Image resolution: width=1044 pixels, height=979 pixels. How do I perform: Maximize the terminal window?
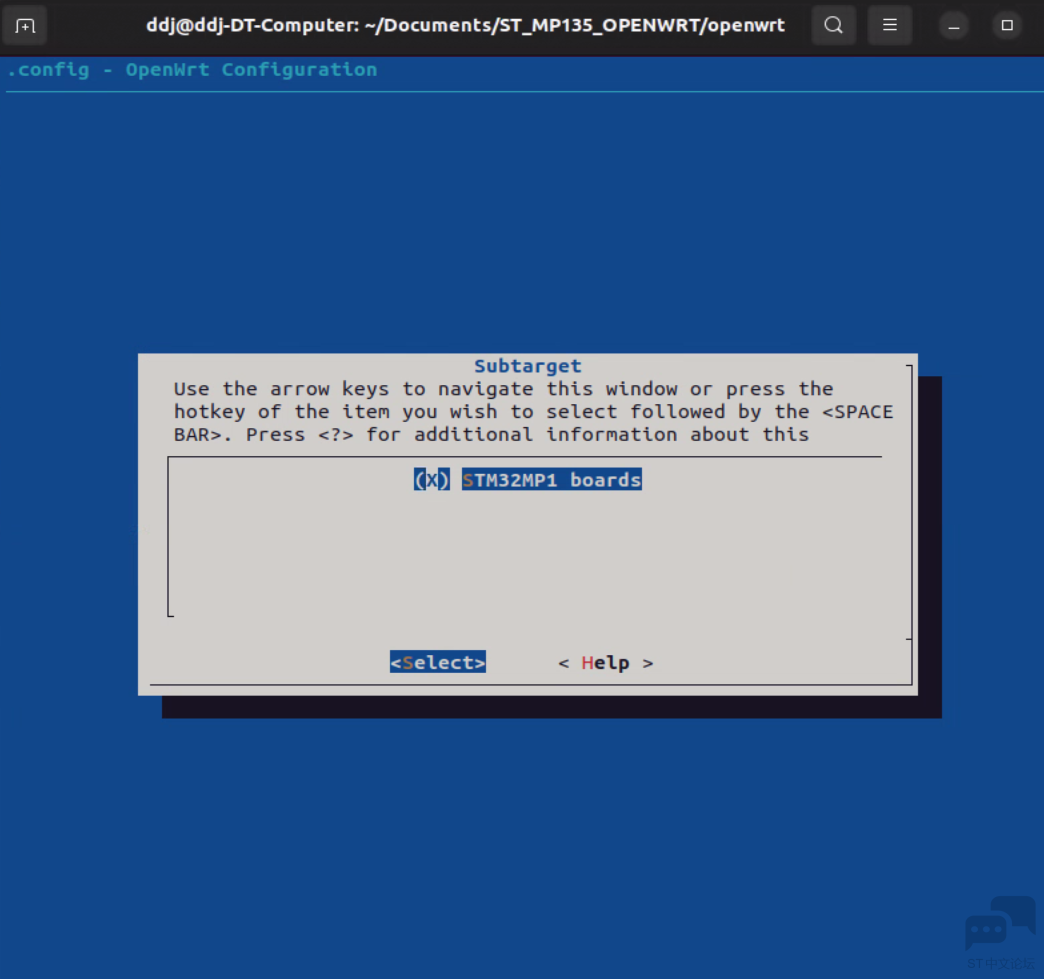click(1007, 25)
